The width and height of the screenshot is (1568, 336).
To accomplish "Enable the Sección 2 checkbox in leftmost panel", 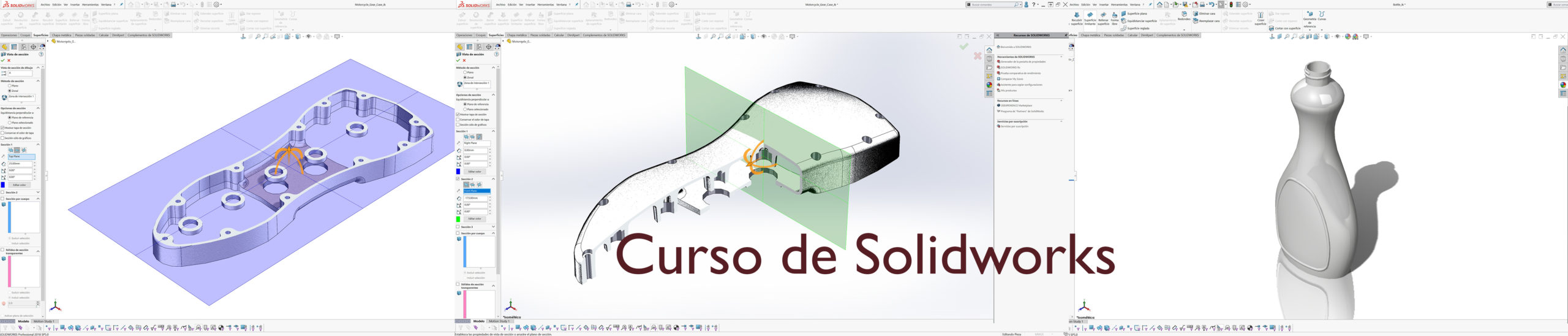I will 2,192.
